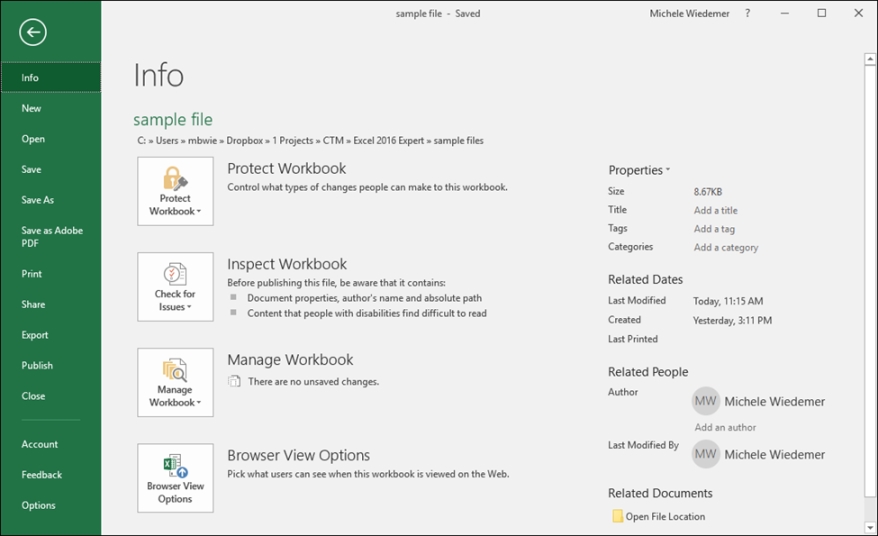
Task: Click the Open File Location folder icon
Action: (x=618, y=516)
